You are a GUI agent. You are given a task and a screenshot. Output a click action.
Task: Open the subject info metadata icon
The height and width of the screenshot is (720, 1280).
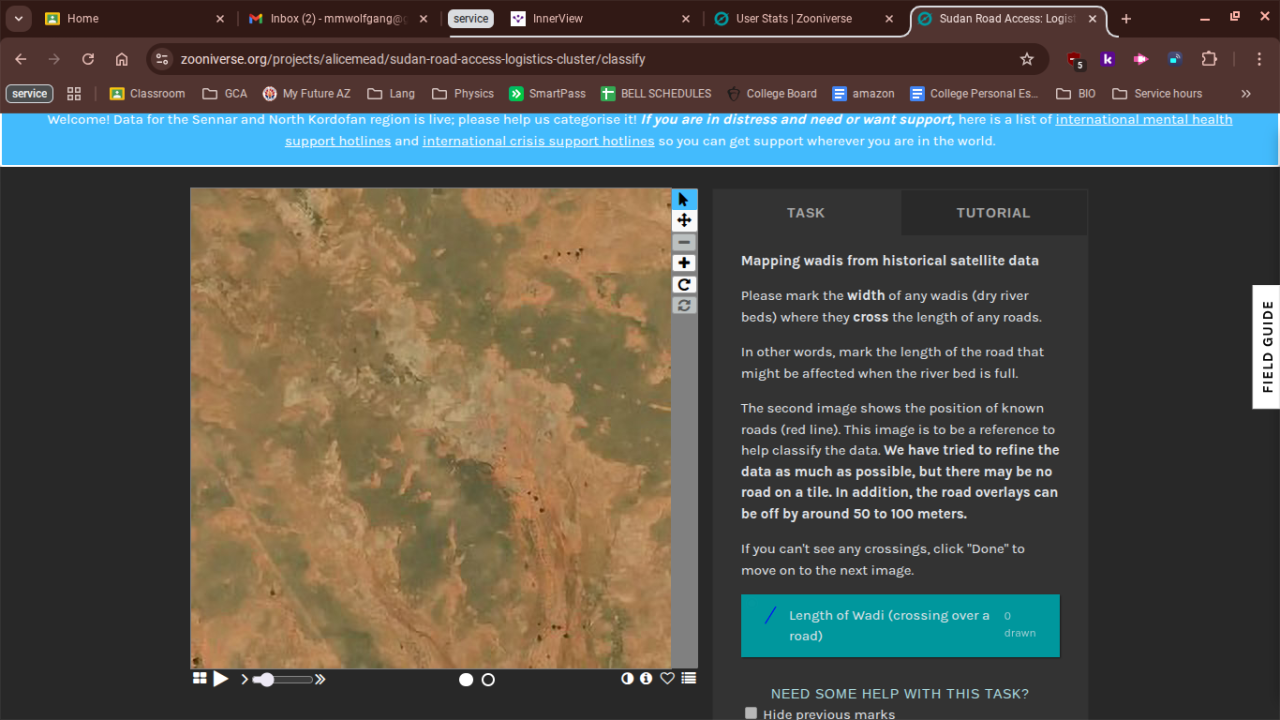tap(646, 678)
